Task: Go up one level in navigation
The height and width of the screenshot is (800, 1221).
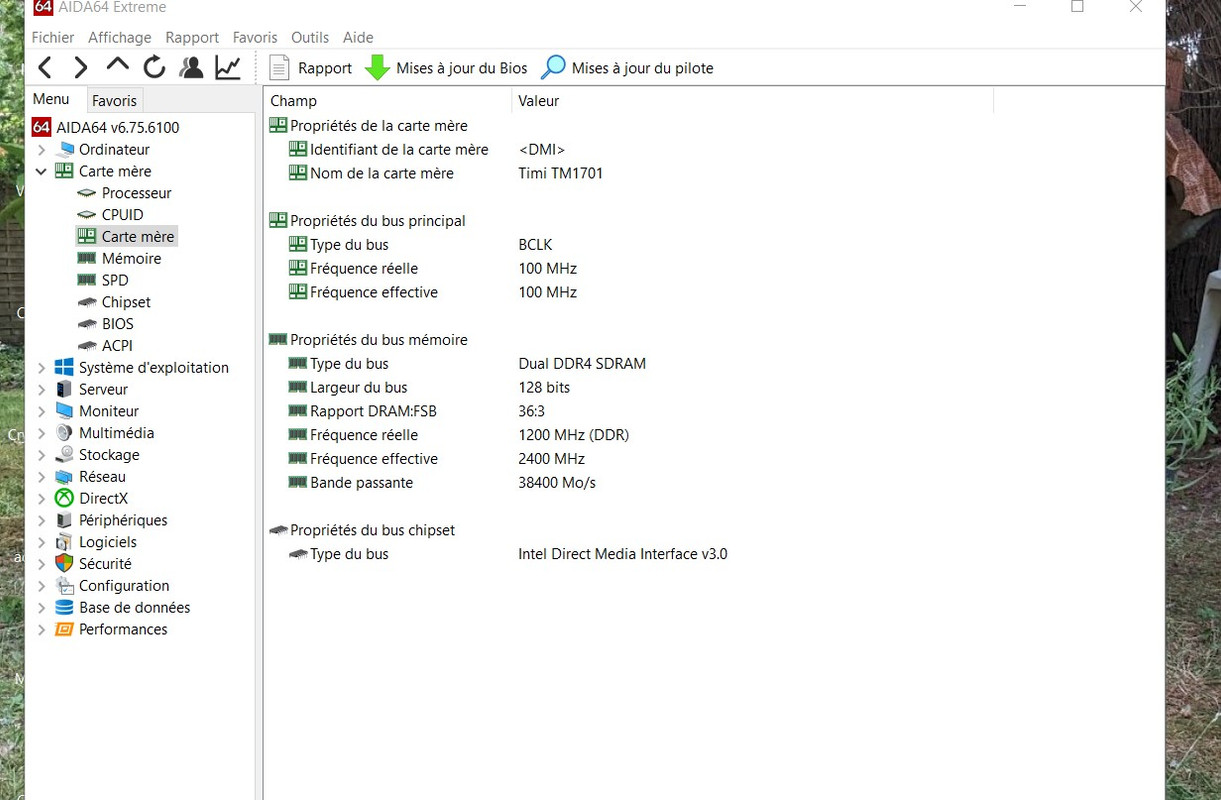Action: click(x=117, y=66)
